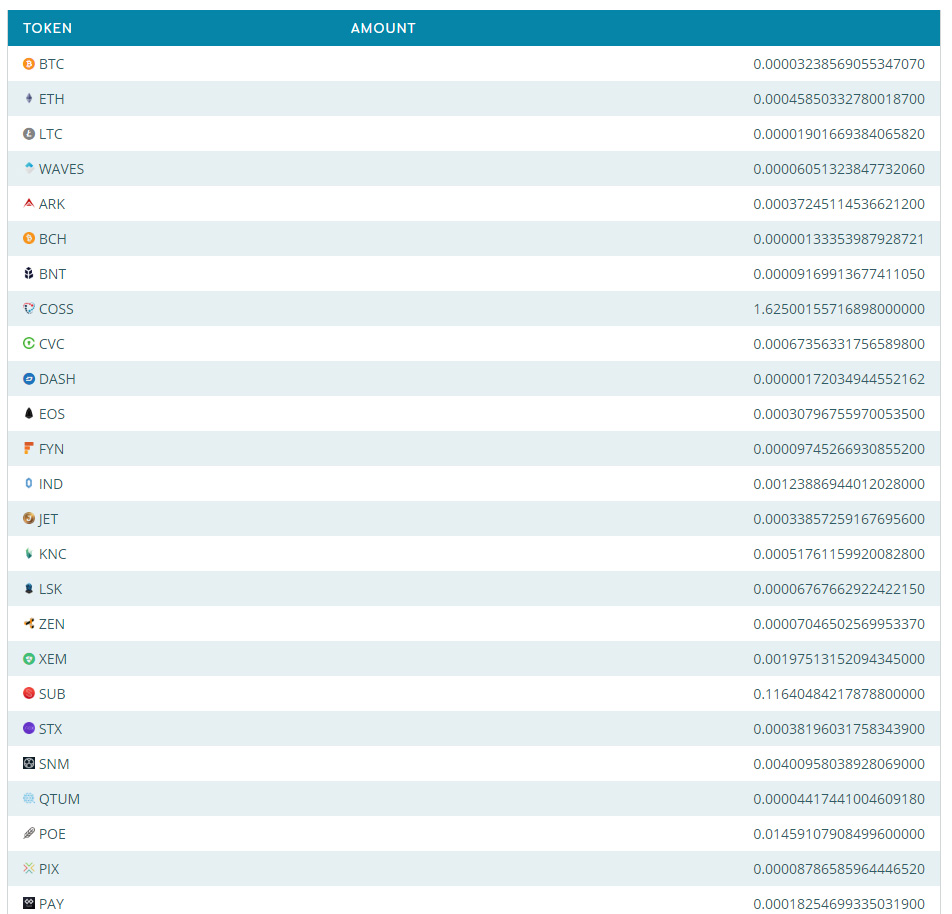Click STX amount 0.00038196031758343900
The height and width of the screenshot is (914, 952).
[839, 729]
